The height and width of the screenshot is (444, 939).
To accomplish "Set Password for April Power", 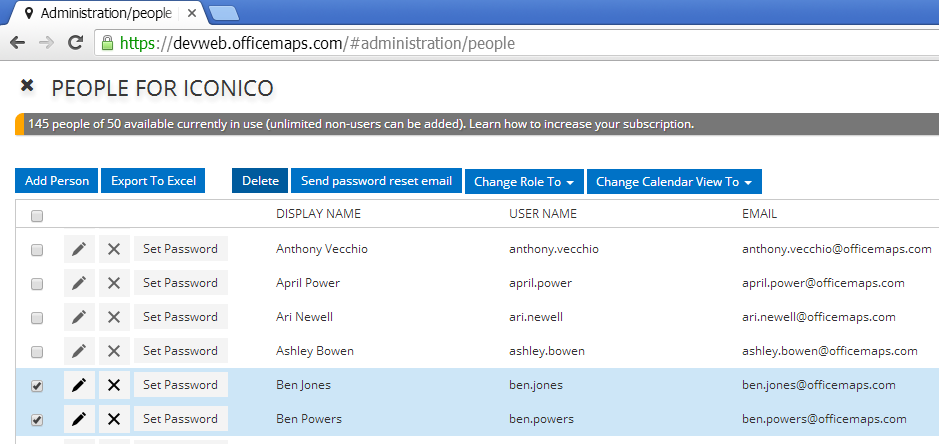I will point(180,283).
